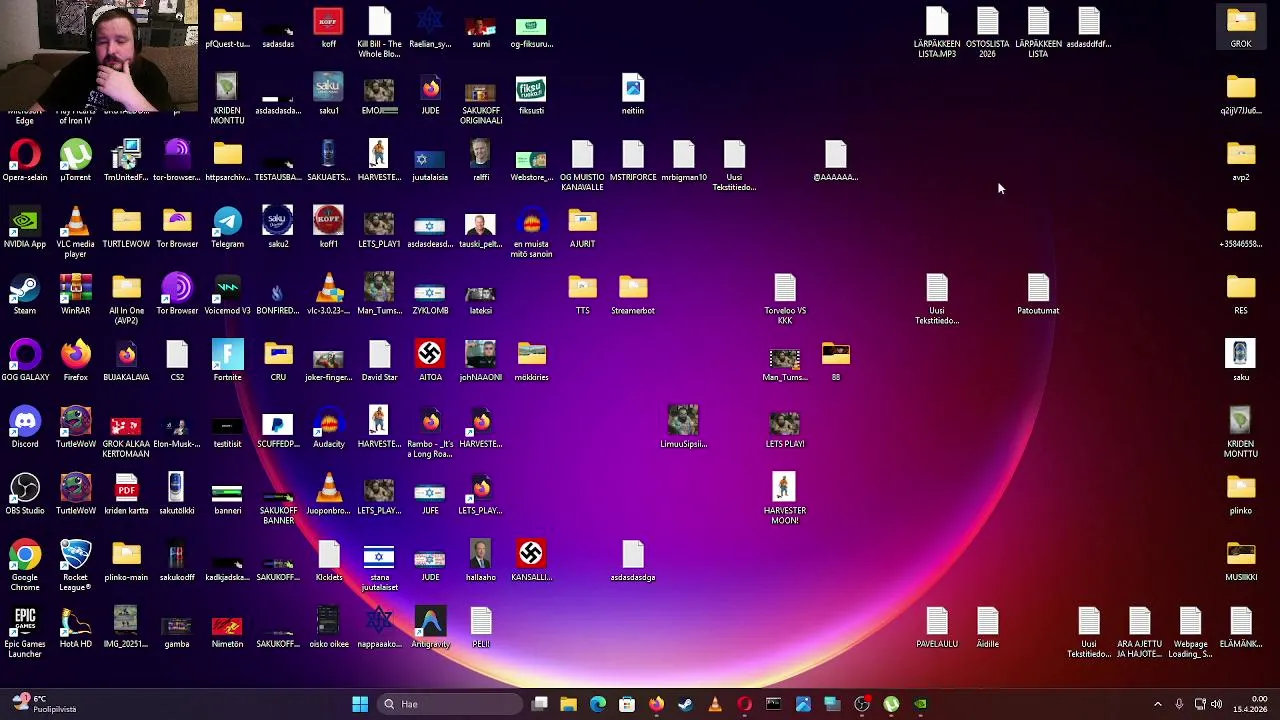Click the CRU folder icon

click(x=278, y=360)
